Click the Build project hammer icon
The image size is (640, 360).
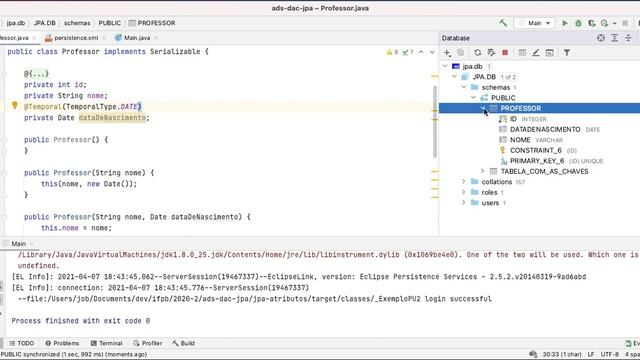[x=503, y=23]
